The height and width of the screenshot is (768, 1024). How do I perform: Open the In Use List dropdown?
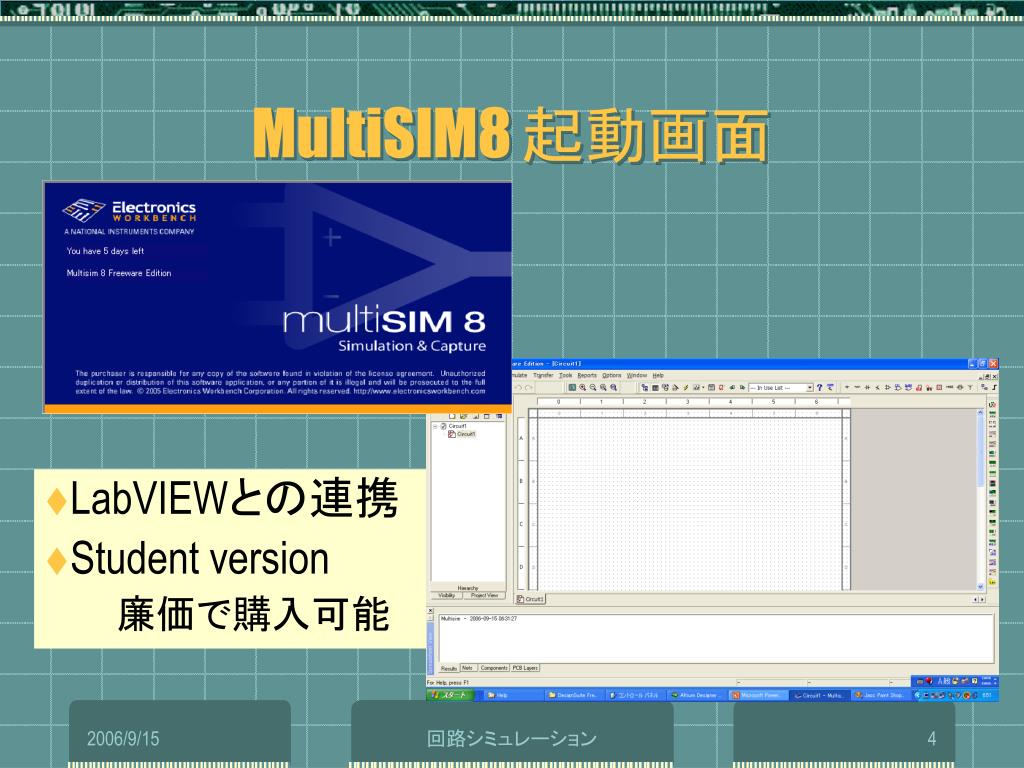click(x=810, y=387)
